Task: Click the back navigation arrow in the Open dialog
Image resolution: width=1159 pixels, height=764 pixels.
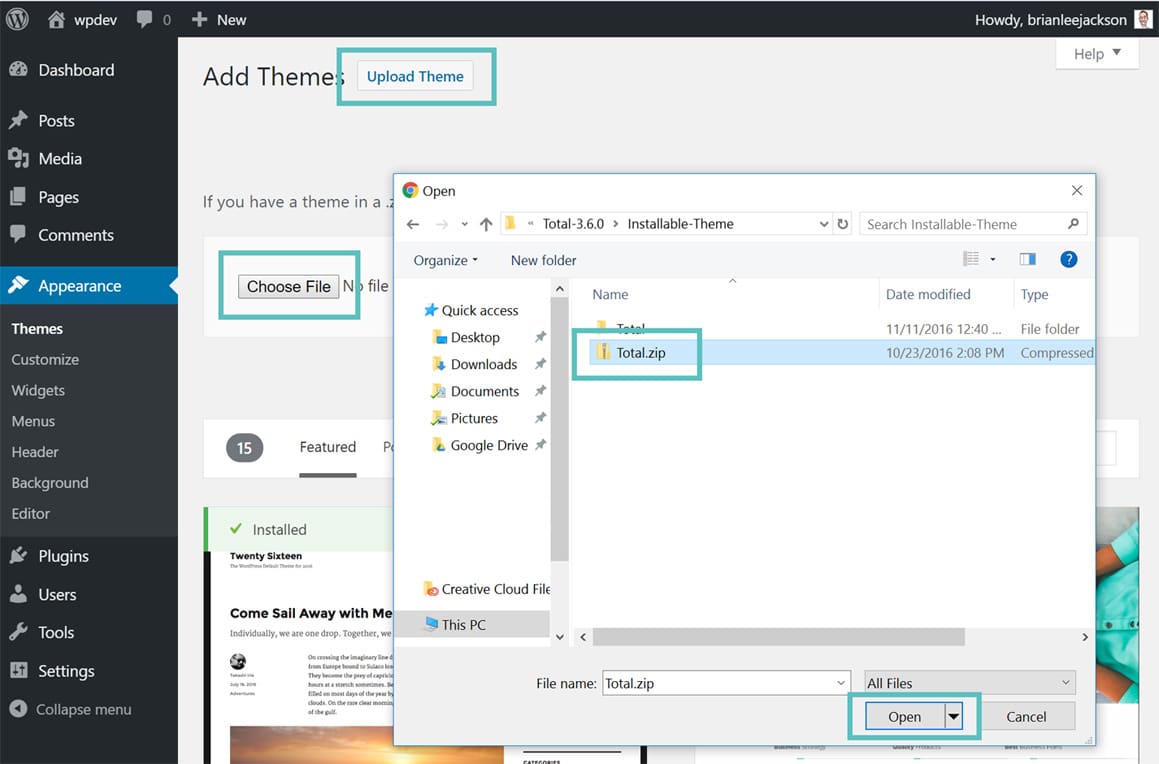Action: tap(412, 223)
